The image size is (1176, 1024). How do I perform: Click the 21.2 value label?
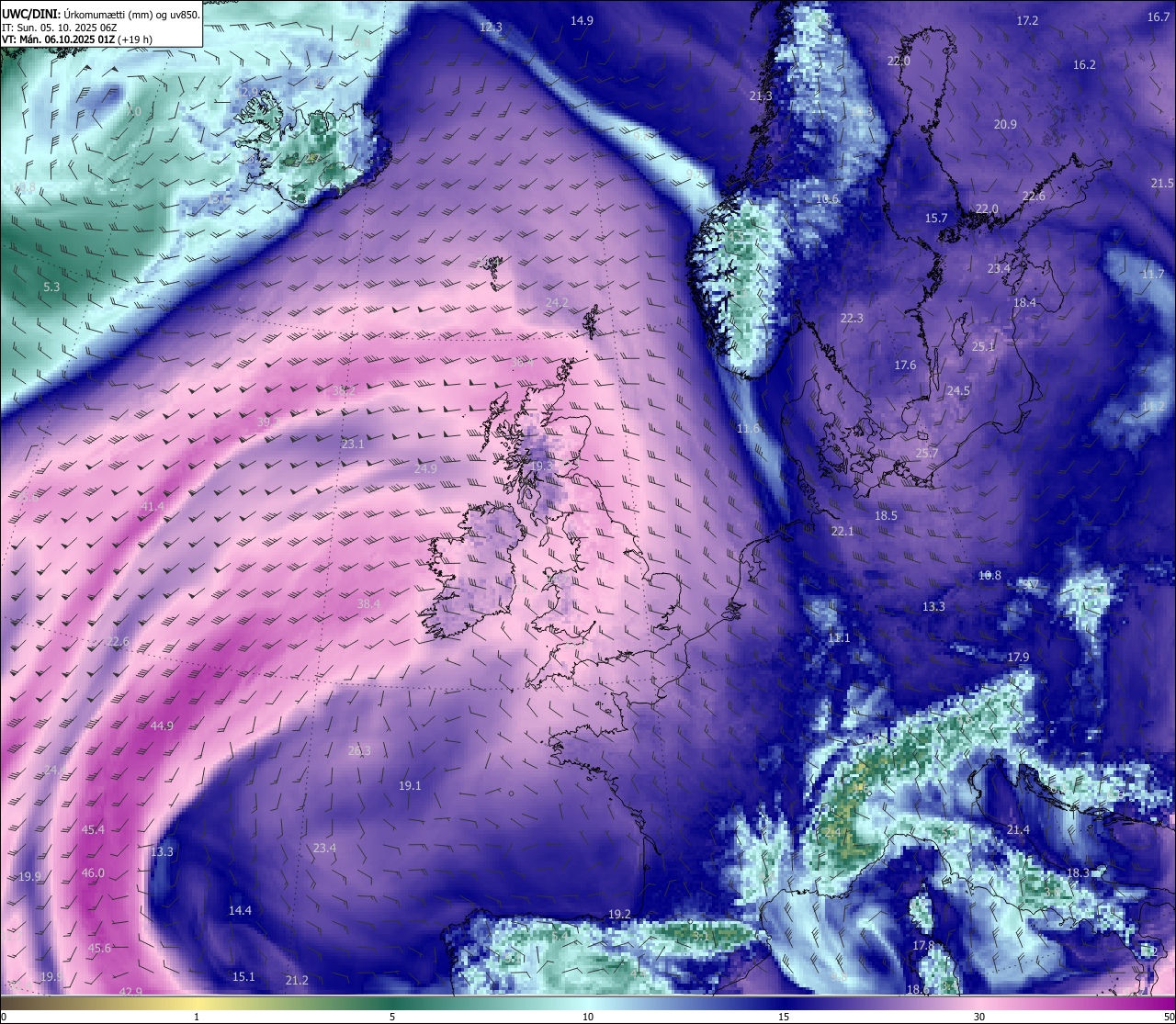tap(297, 980)
